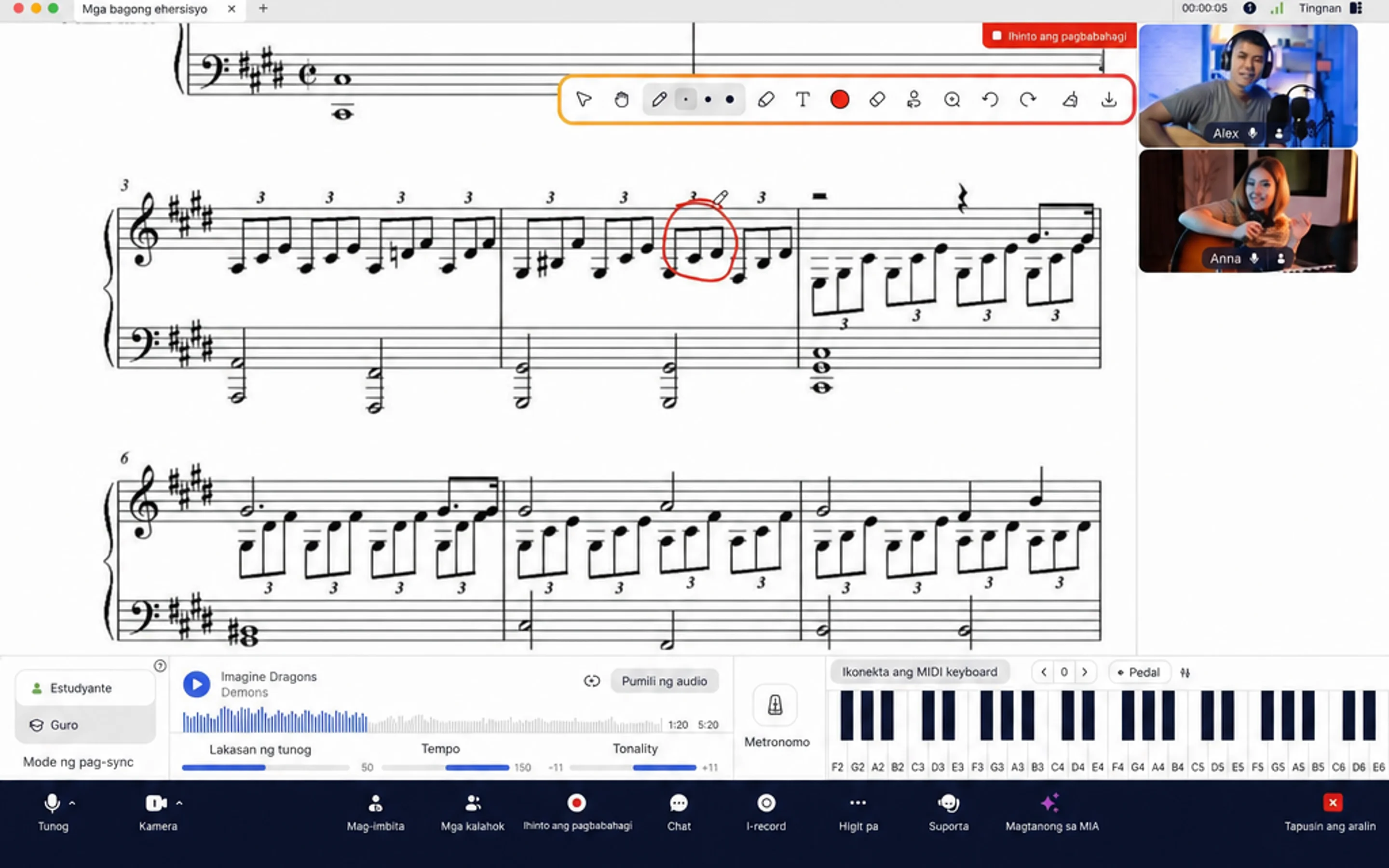Play the Imagine Dragons Demons track

(196, 684)
